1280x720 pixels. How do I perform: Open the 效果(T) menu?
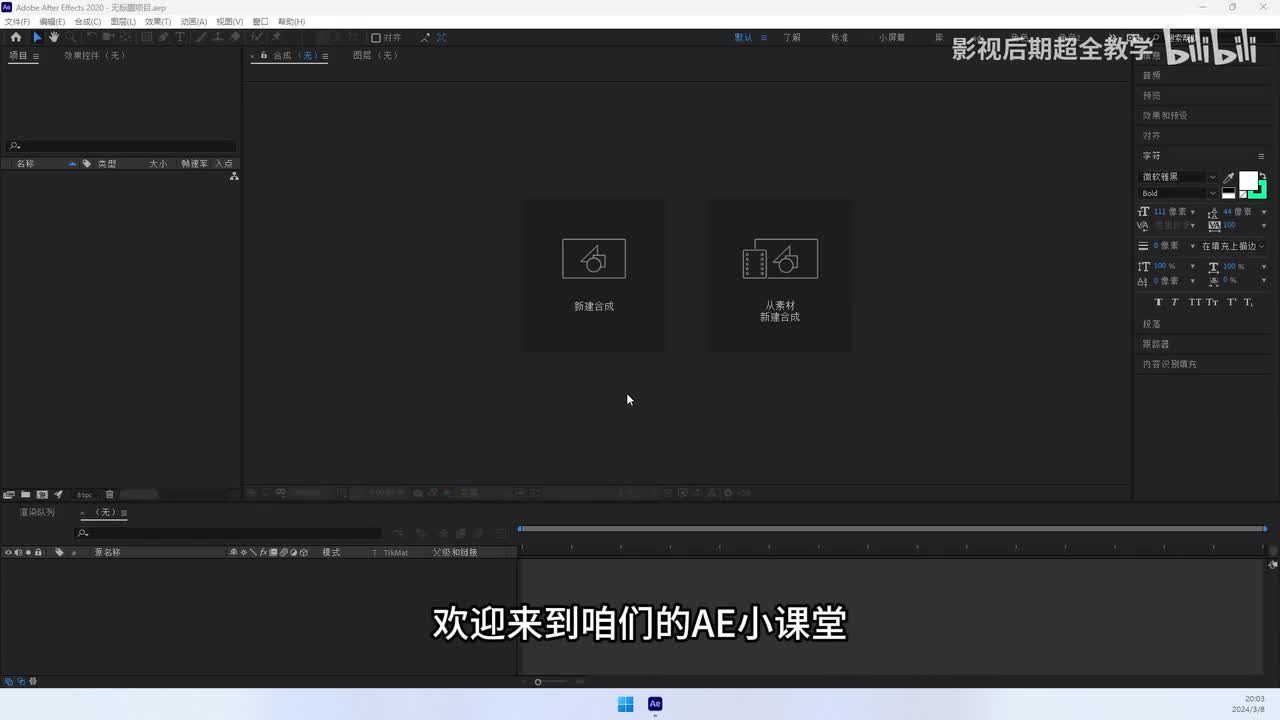[158, 21]
